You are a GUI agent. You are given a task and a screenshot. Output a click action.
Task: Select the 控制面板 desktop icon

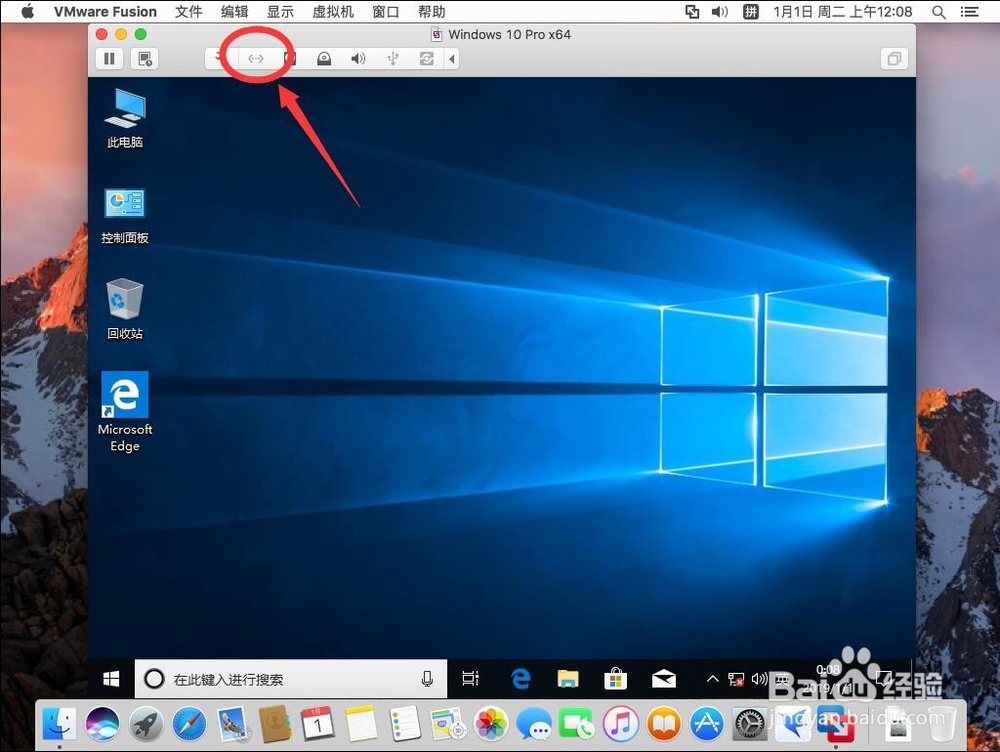coord(125,216)
